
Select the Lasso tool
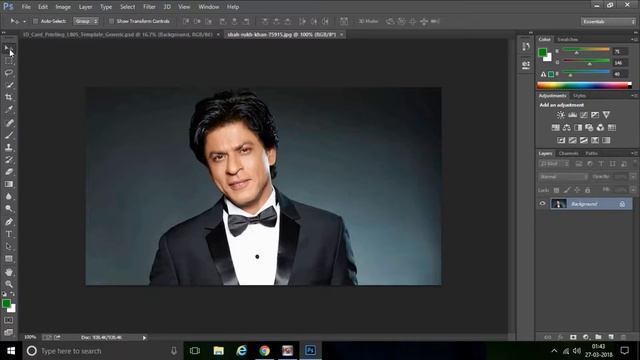pos(9,73)
